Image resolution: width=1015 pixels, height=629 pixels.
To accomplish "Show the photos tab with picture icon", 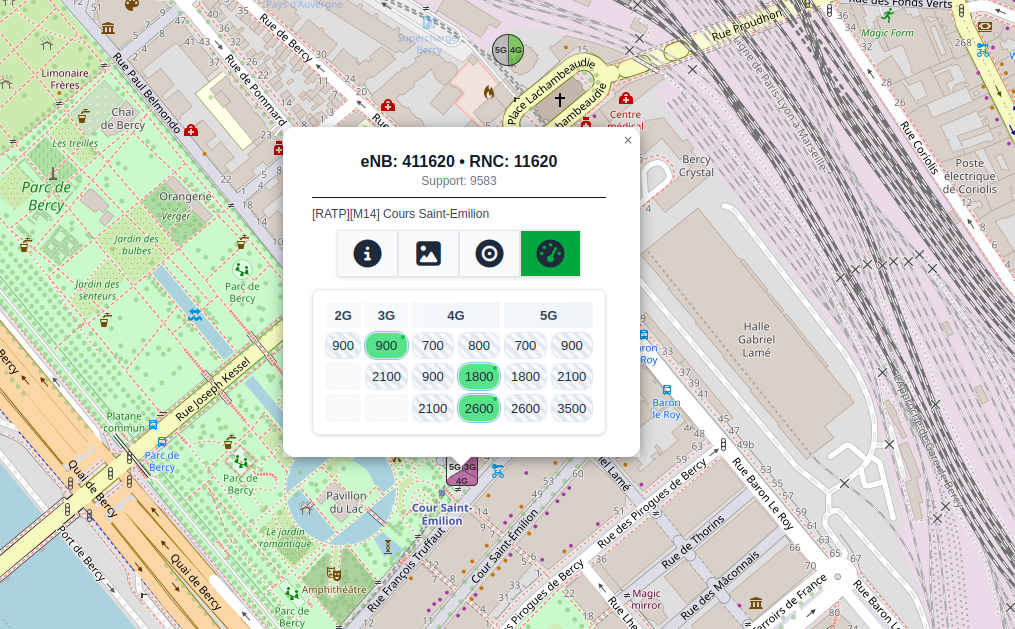I will [428, 254].
